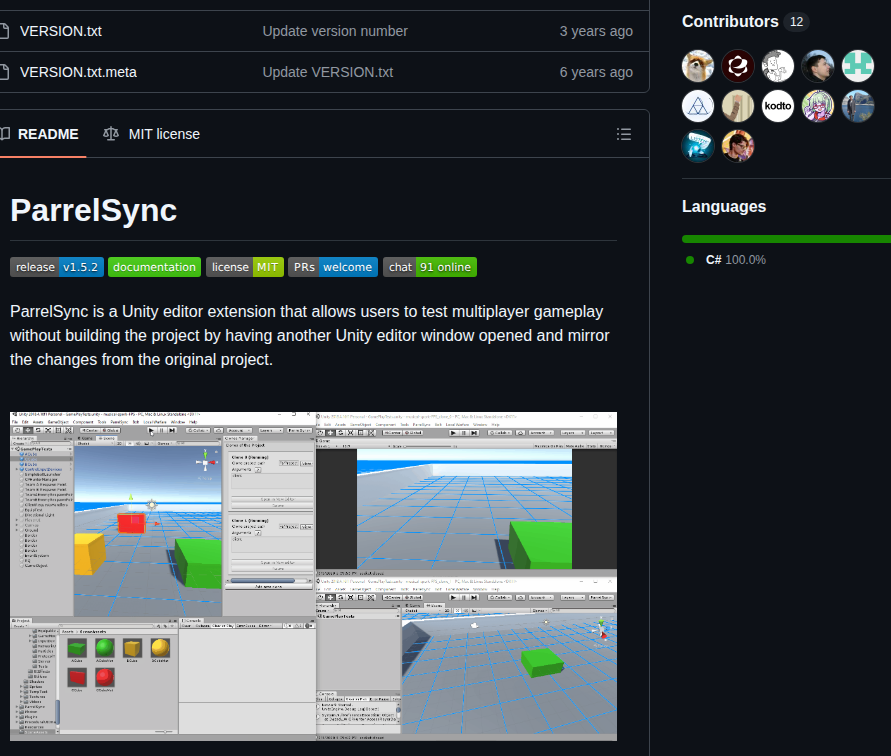The width and height of the screenshot is (891, 756).
Task: Open the VERSION.txt file
Action: pos(61,31)
